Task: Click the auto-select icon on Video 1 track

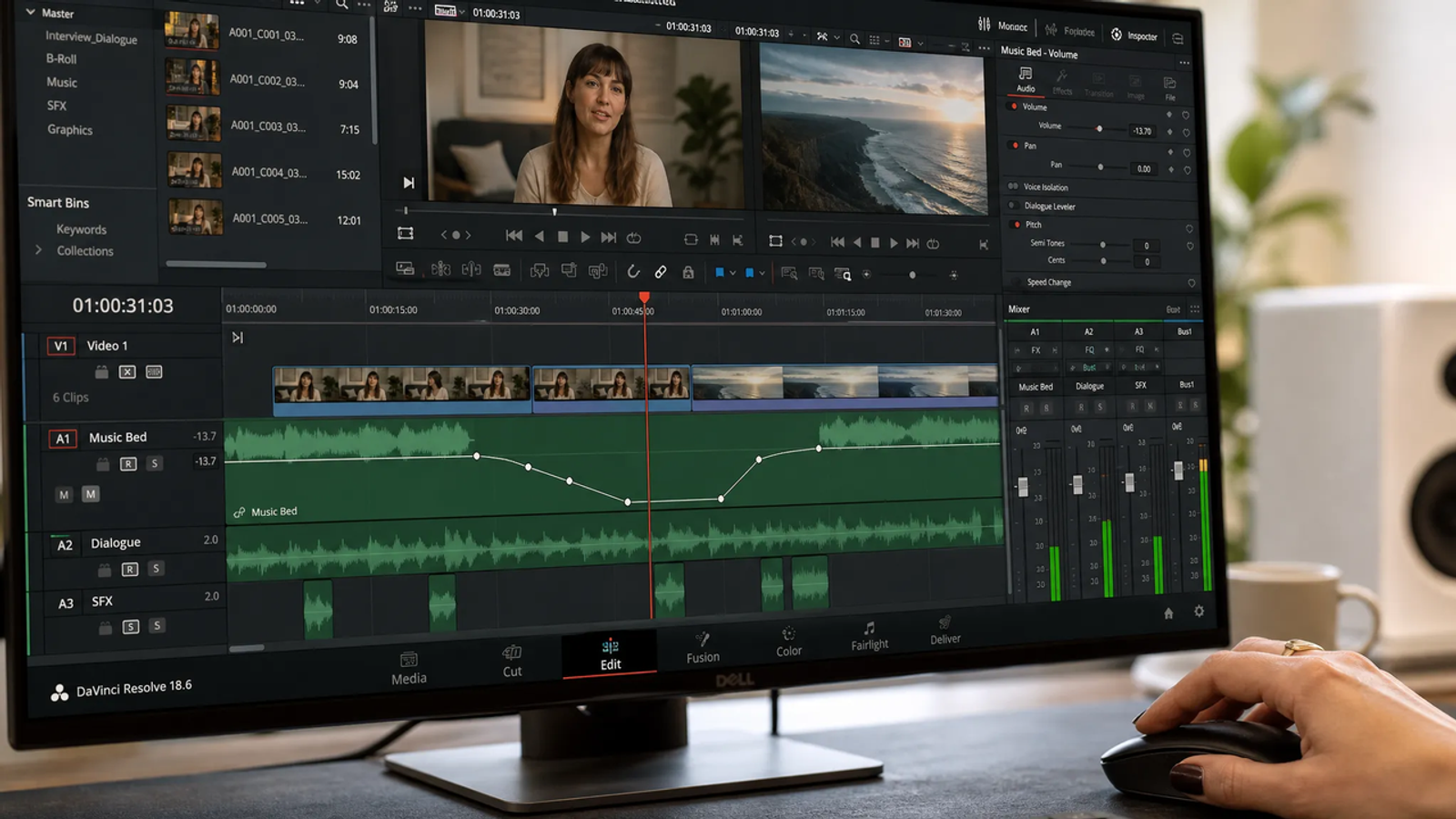Action: pos(127,371)
